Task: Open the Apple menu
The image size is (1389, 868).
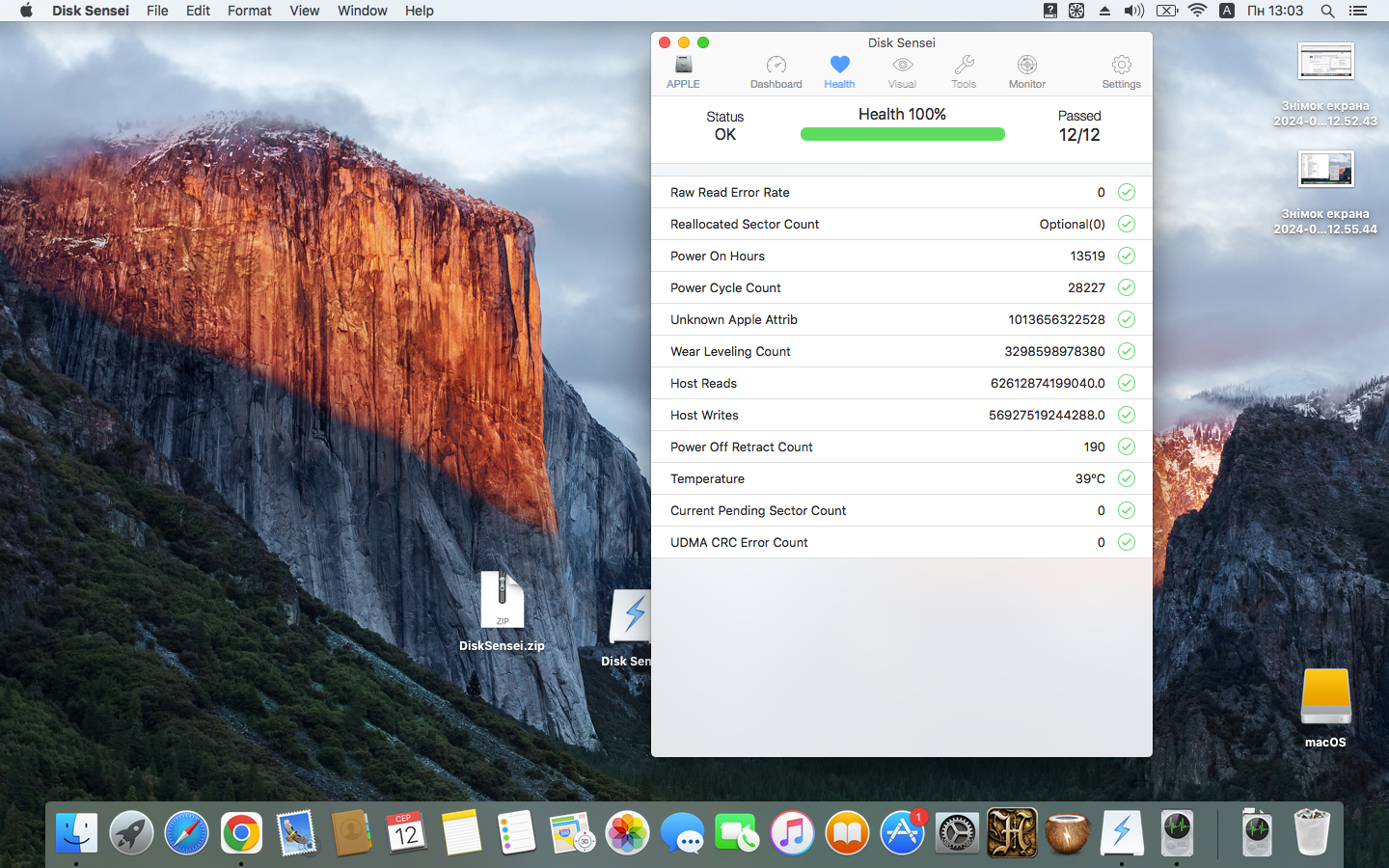Action: point(26,11)
